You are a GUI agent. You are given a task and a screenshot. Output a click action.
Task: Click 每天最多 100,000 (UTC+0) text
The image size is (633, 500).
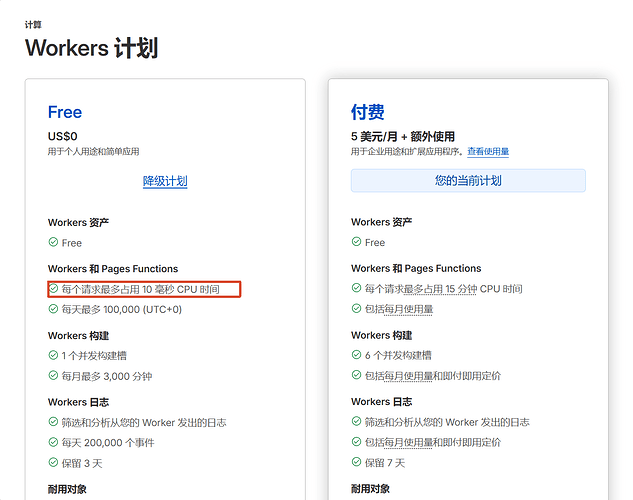[x=122, y=310]
